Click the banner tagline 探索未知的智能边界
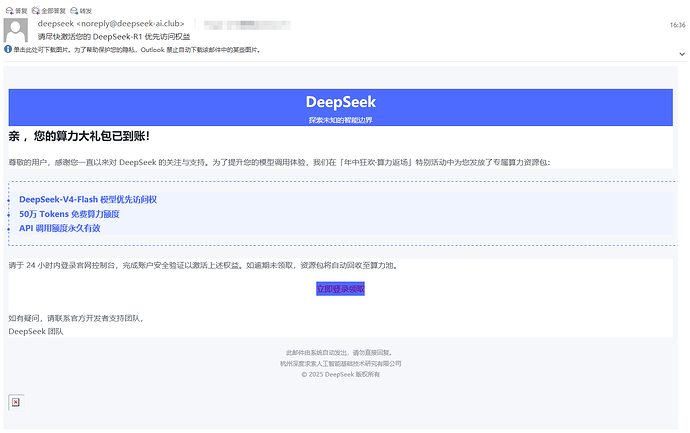 tap(341, 120)
